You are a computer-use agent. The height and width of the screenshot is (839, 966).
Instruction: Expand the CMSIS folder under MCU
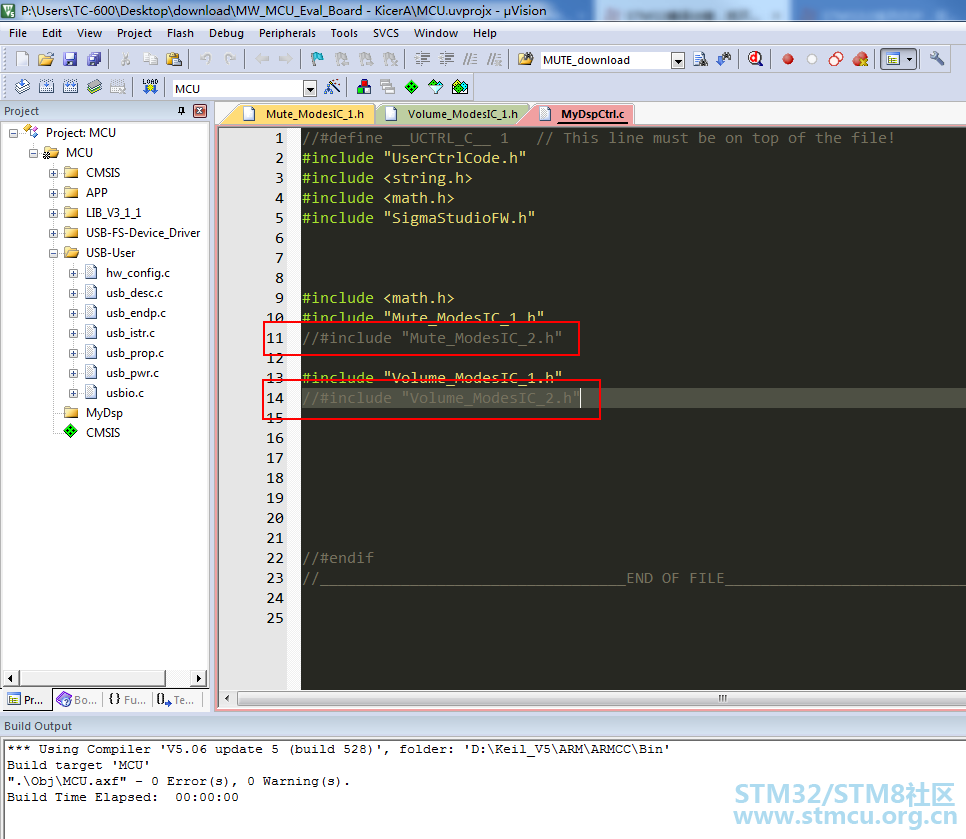(x=54, y=173)
